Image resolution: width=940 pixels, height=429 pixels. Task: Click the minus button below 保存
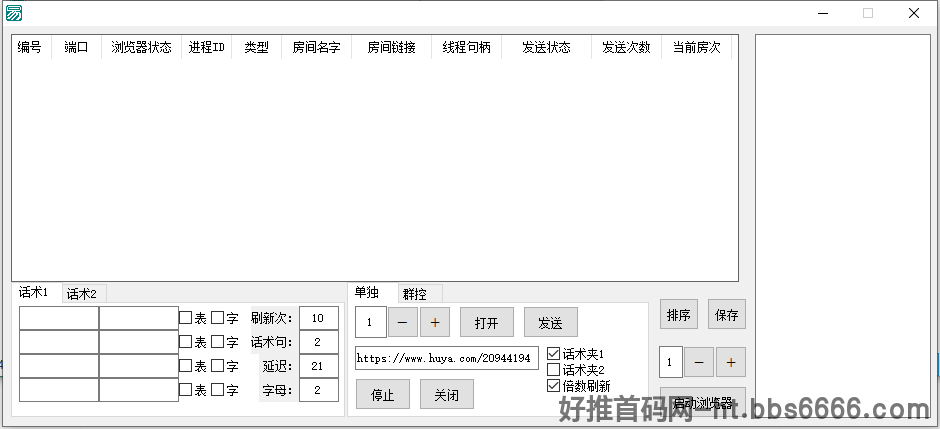pos(699,362)
